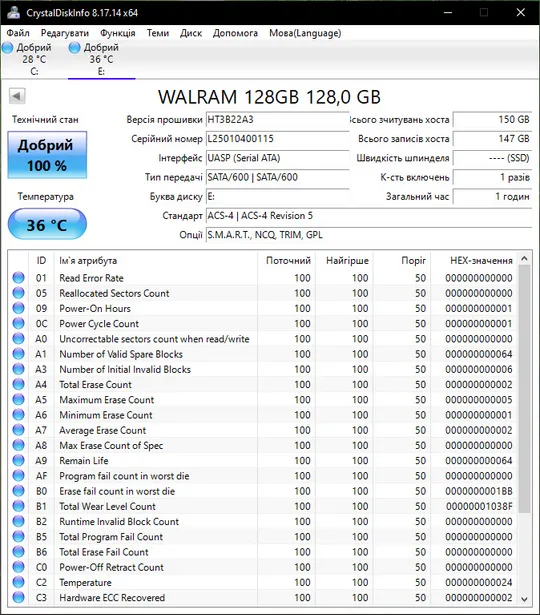Click the Поріг column header
540x615 pixels.
tap(403, 260)
